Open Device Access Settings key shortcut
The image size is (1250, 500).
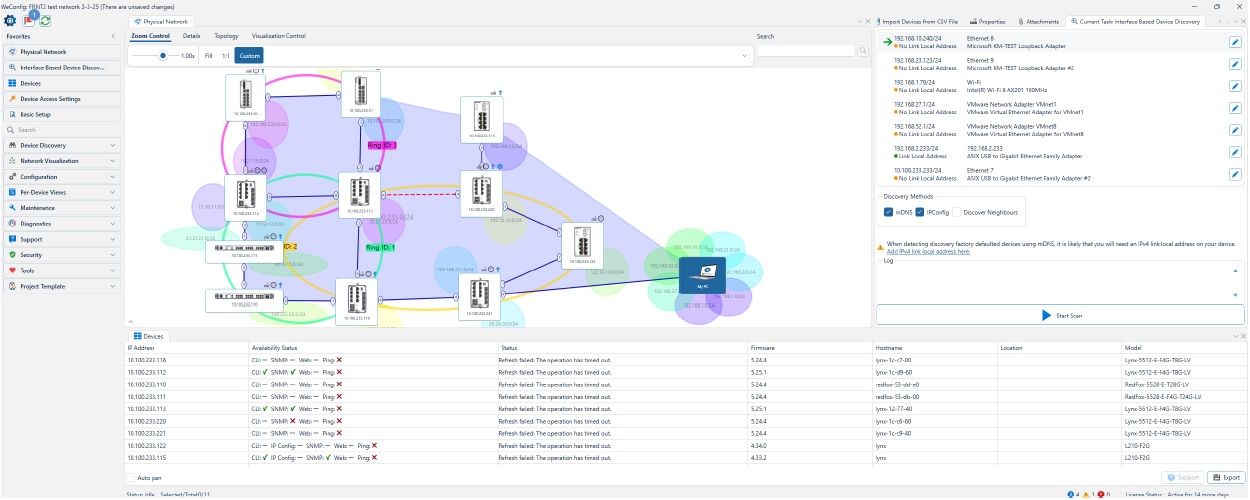pyautogui.click(x=50, y=99)
